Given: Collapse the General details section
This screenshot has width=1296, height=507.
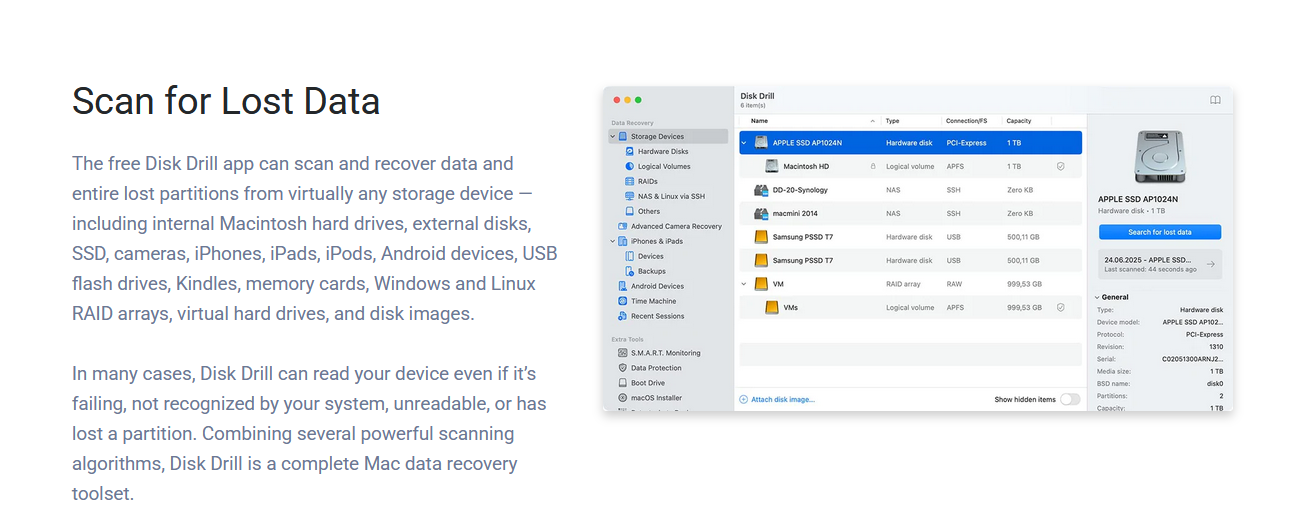Looking at the screenshot, I should (x=1097, y=297).
